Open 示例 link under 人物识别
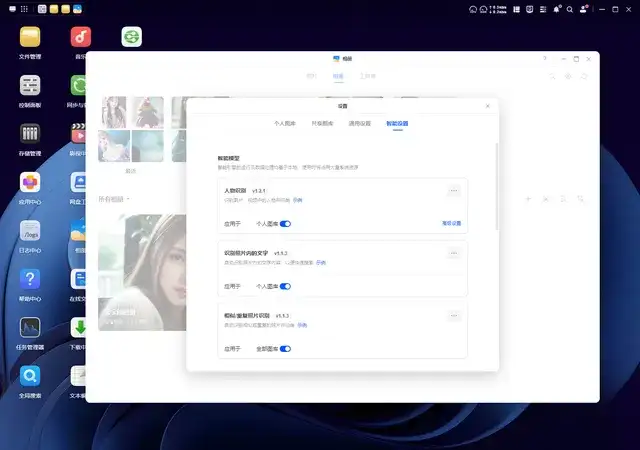Image resolution: width=640 pixels, height=450 pixels. click(298, 200)
